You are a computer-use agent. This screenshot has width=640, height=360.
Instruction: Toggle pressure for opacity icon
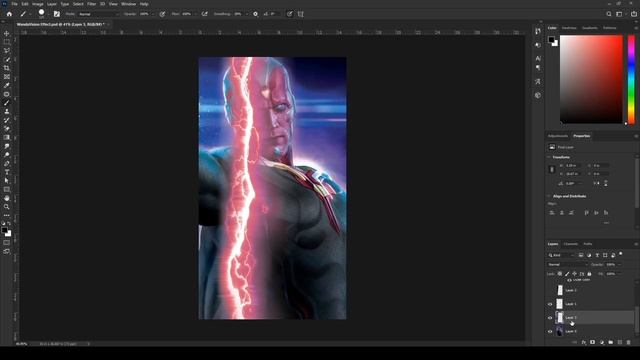tap(162, 14)
